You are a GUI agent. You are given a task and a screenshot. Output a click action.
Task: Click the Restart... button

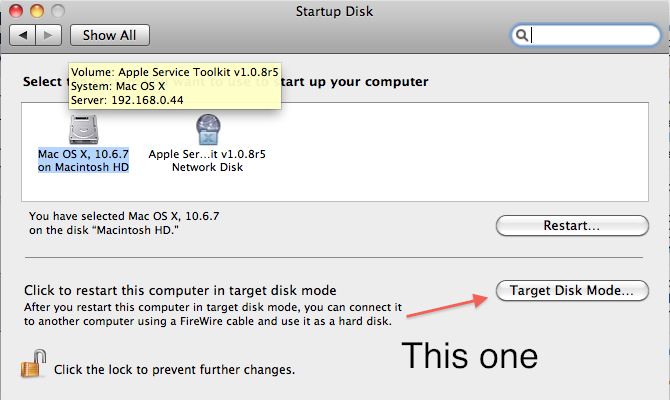pos(572,226)
